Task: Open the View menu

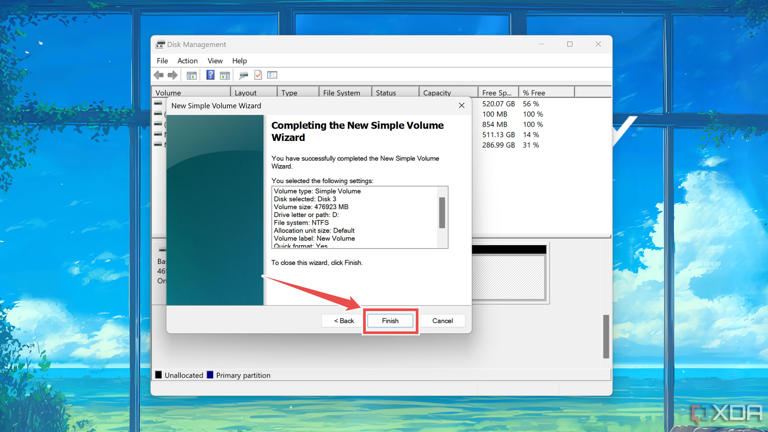Action: (215, 61)
